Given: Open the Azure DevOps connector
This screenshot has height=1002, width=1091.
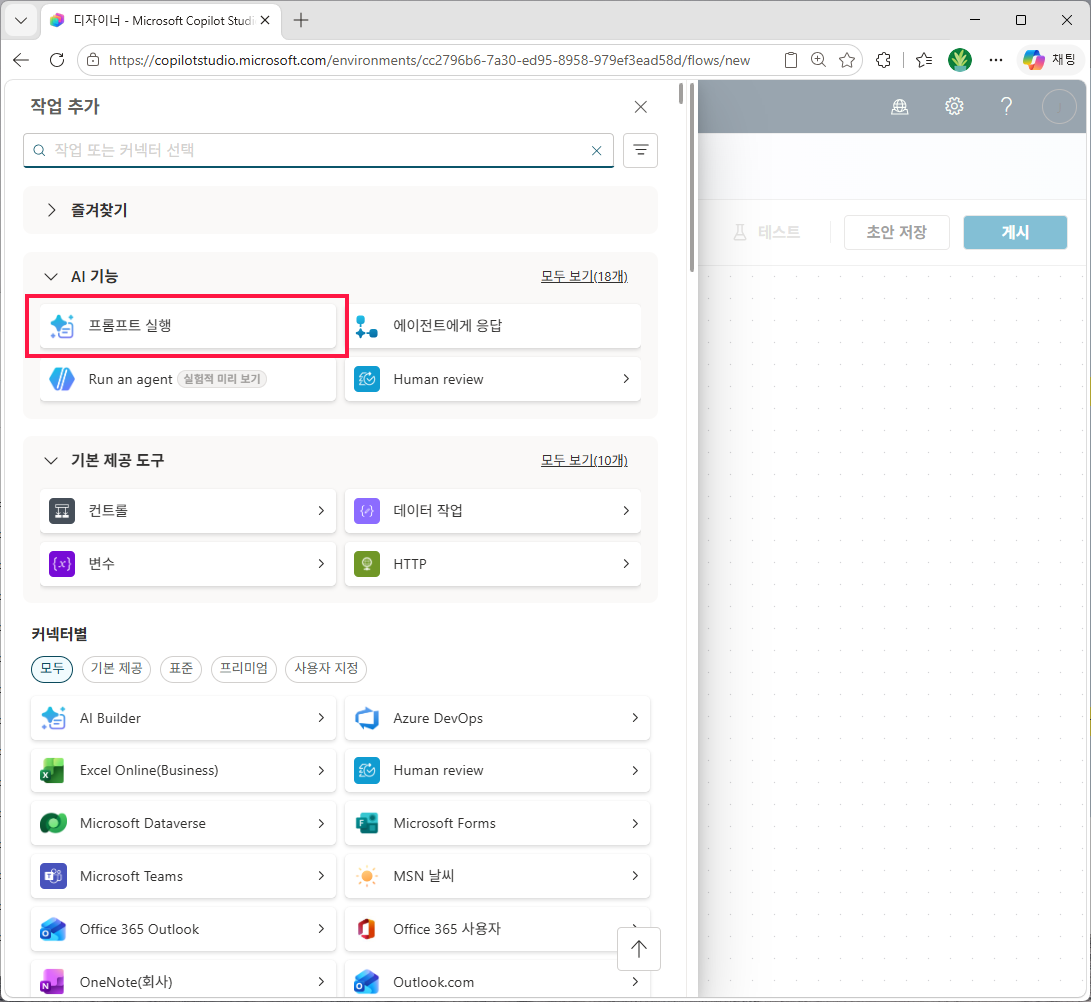Looking at the screenshot, I should coord(497,718).
